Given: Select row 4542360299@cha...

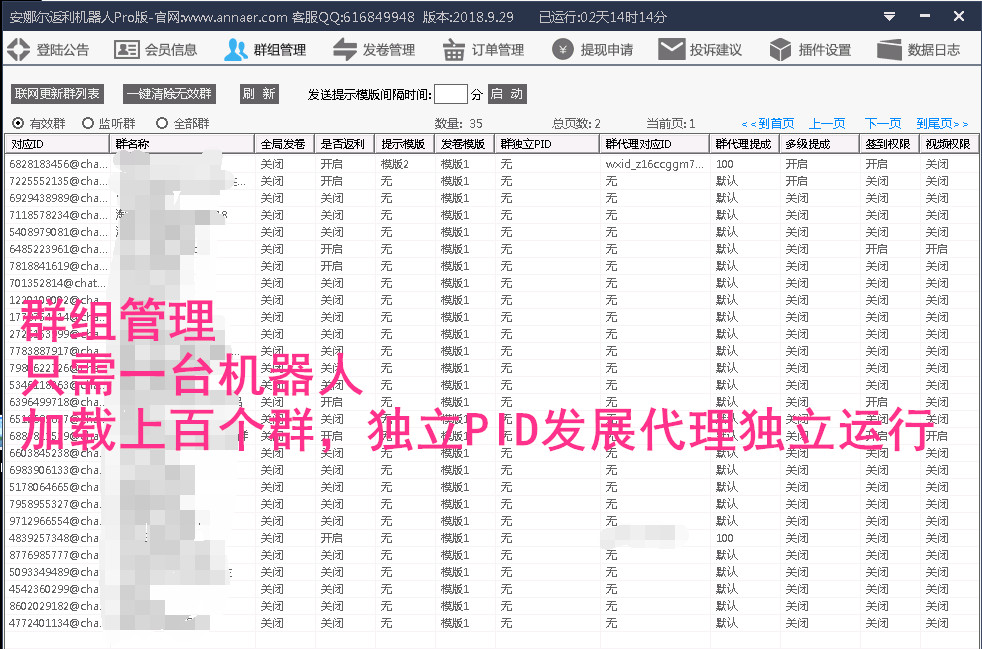Looking at the screenshot, I should [492, 589].
